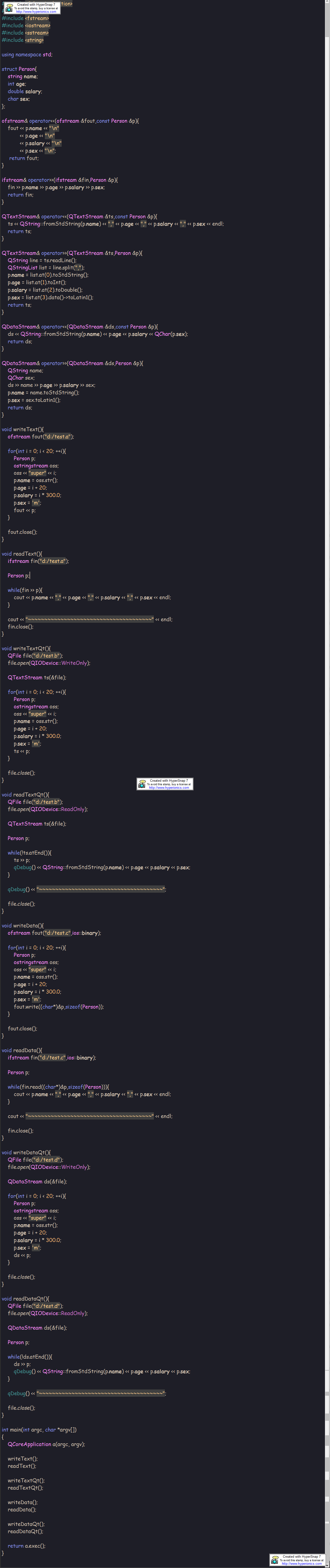This screenshot has width=330, height=1568.
Task: Click the 'ifstream fin("d:/test.a");' line
Action: click(x=38, y=561)
